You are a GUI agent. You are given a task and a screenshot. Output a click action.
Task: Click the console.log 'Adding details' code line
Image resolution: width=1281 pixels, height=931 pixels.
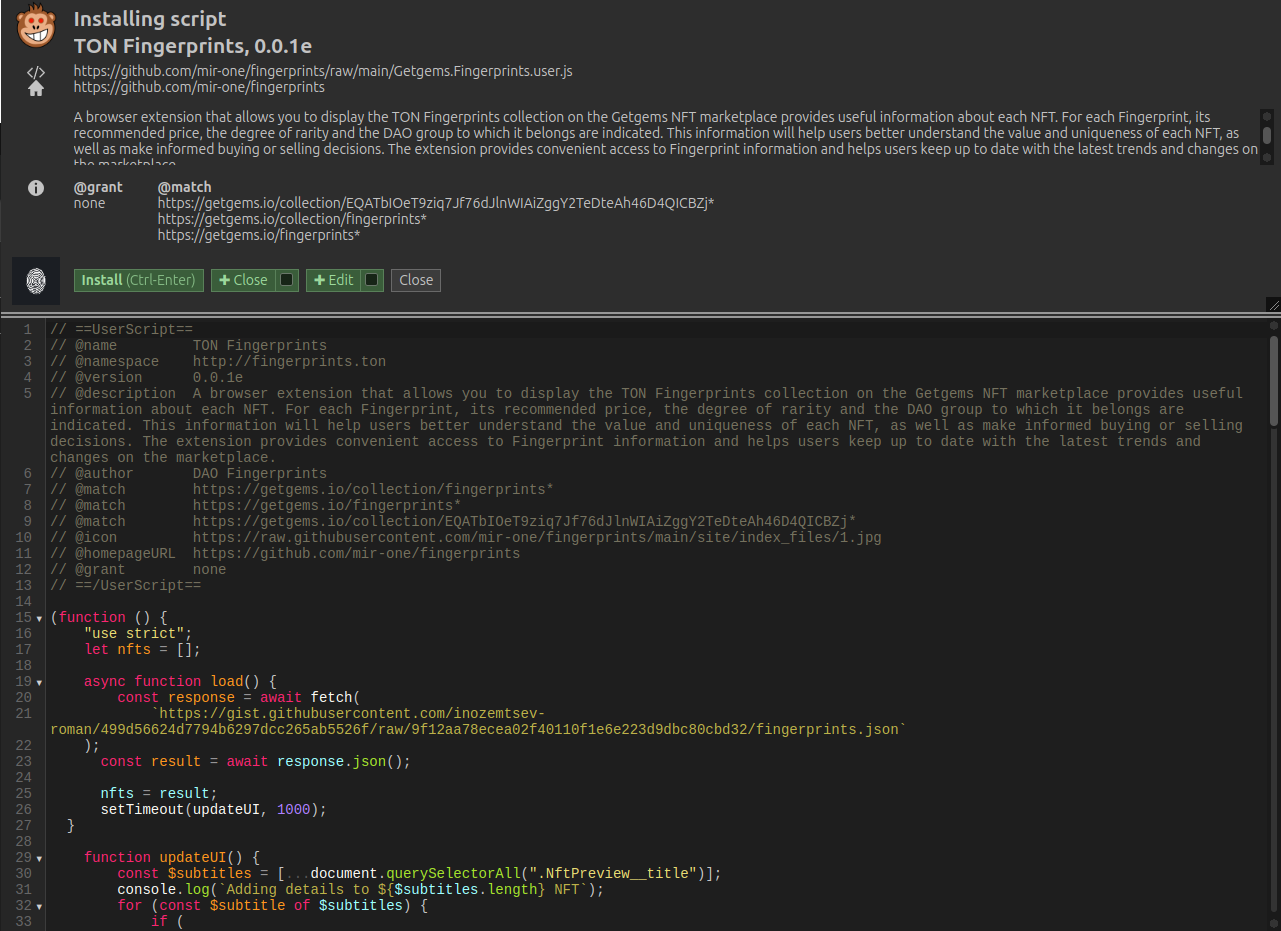point(361,889)
